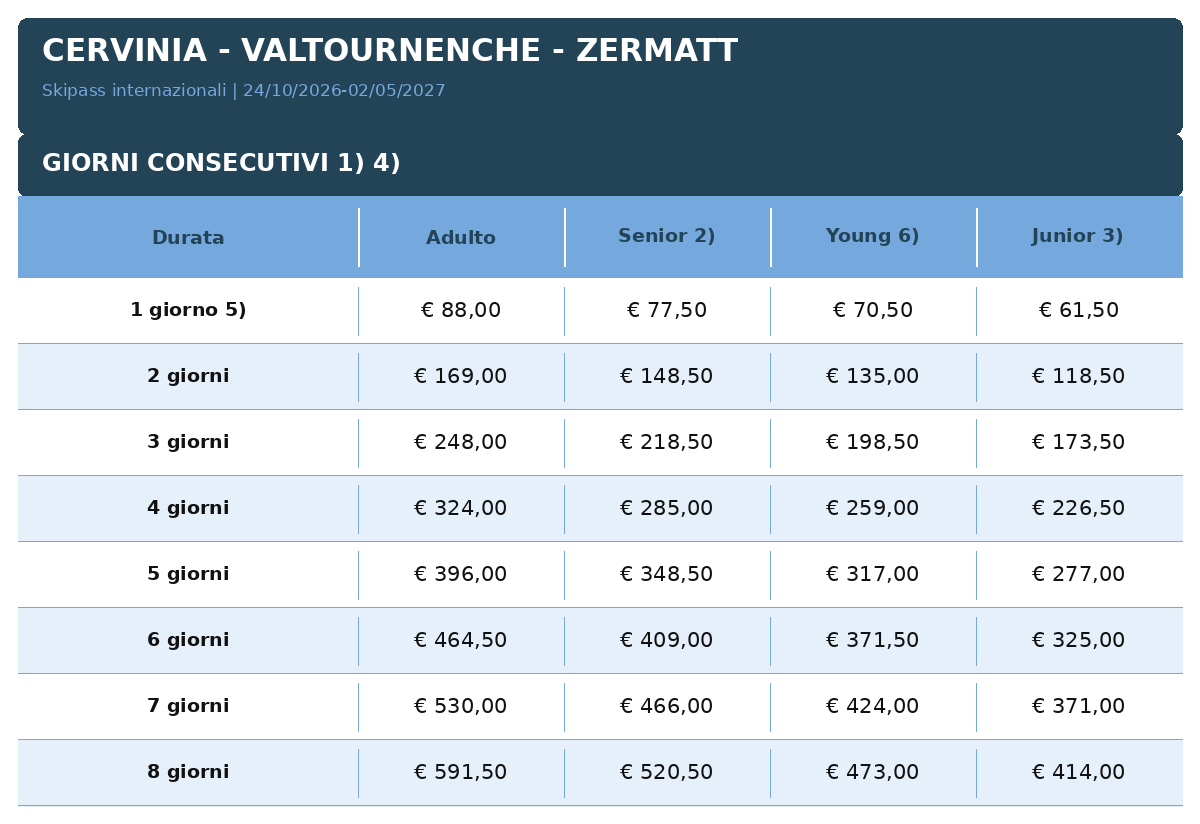
Task: Select the 6 giorni row label
Action: [188, 640]
